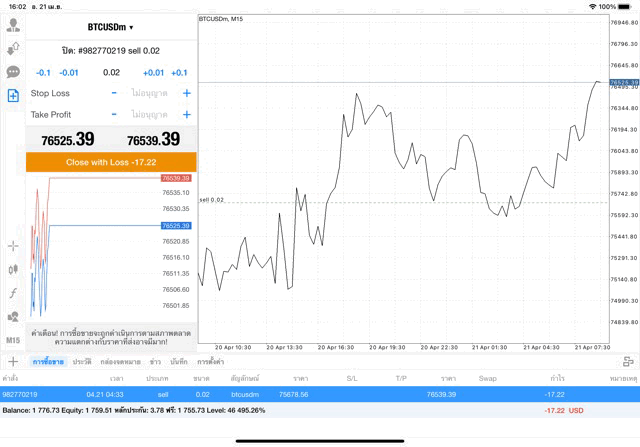Increase Stop Loss with plus button
Image resolution: width=640 pixels, height=447 pixels.
click(186, 93)
